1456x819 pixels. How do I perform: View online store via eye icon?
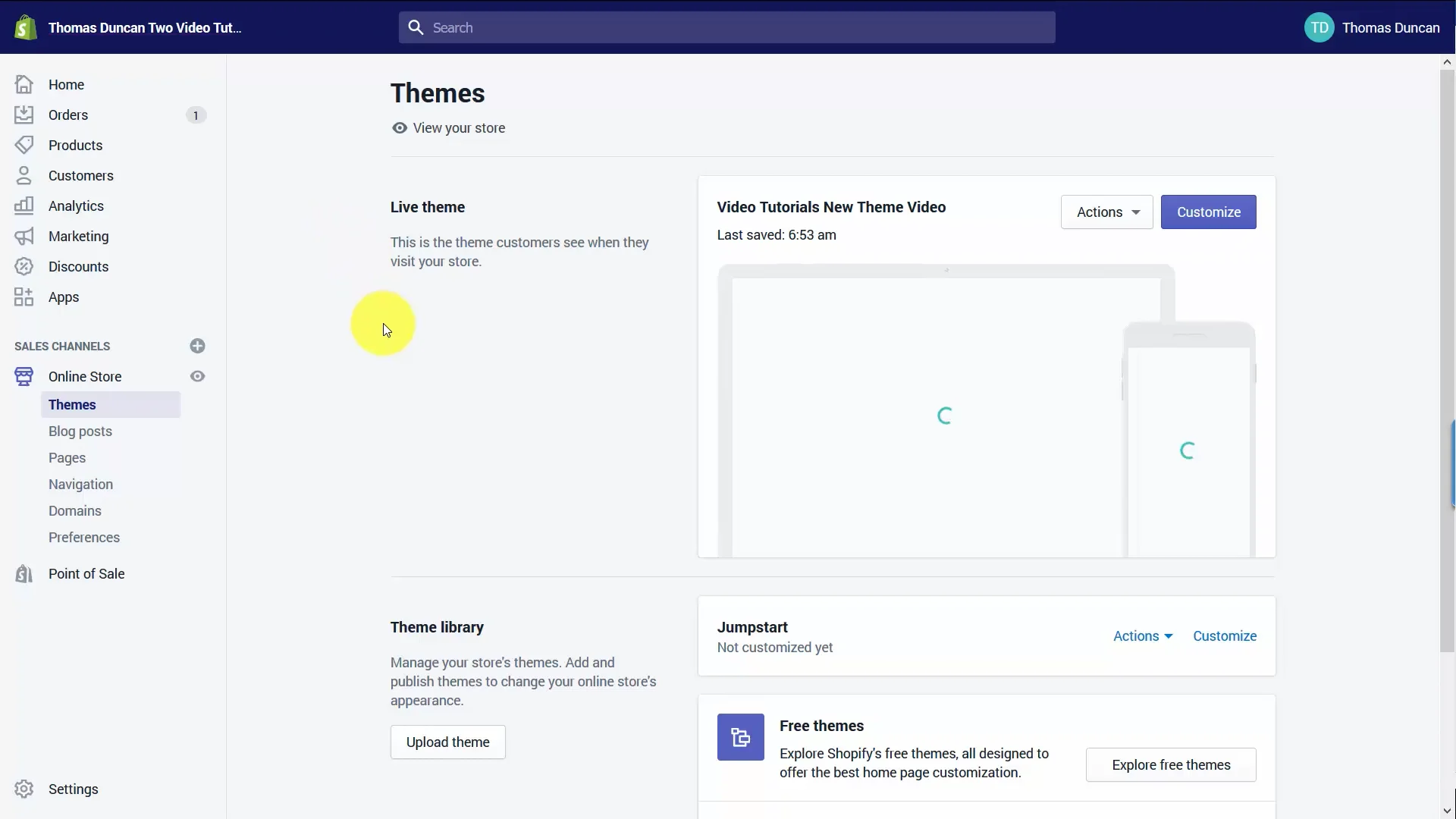coord(197,376)
